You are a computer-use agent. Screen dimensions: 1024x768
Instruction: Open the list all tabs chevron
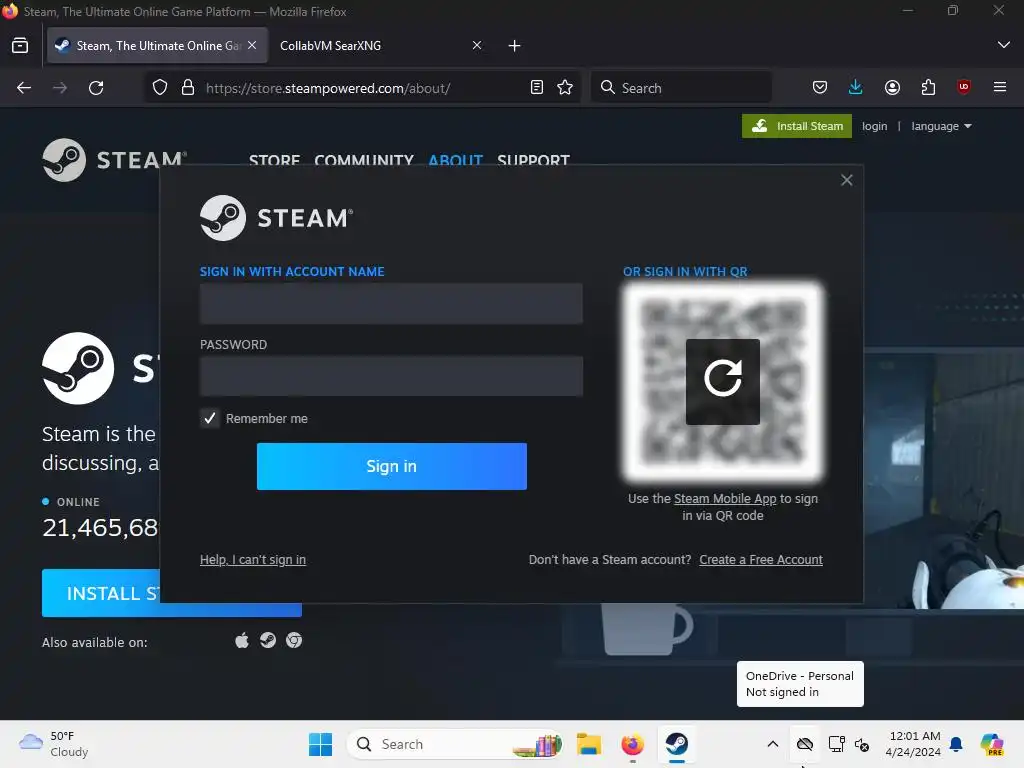pos(1003,45)
